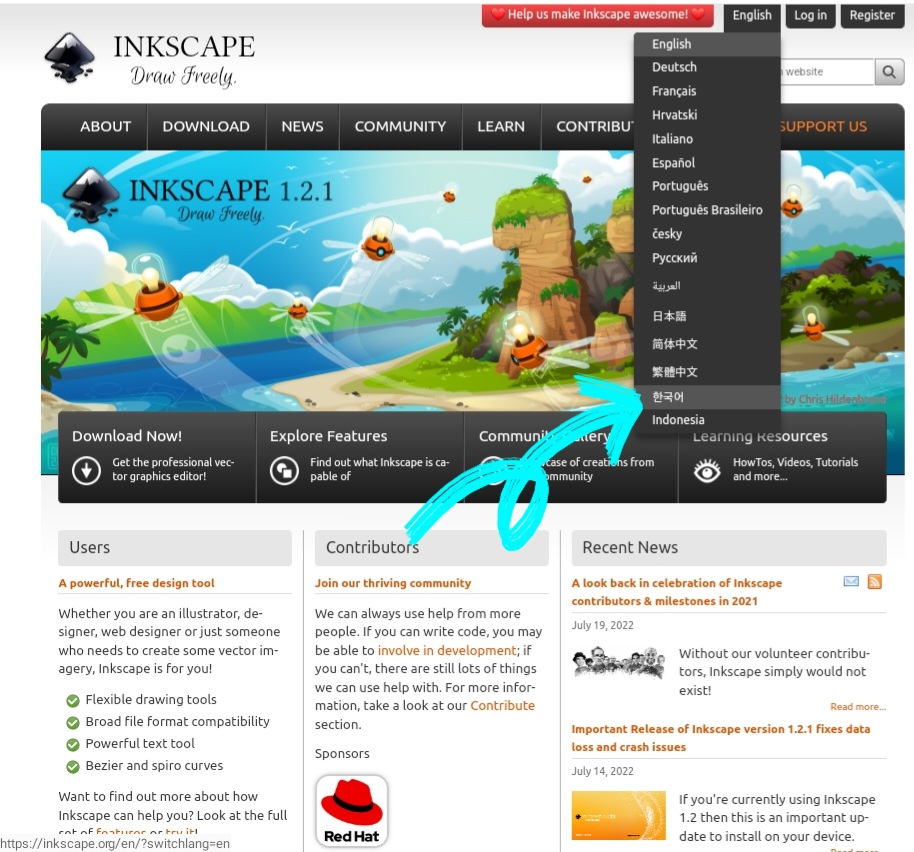Viewport: 914px width, 852px height.
Task: Choose Español language option
Action: click(x=707, y=163)
